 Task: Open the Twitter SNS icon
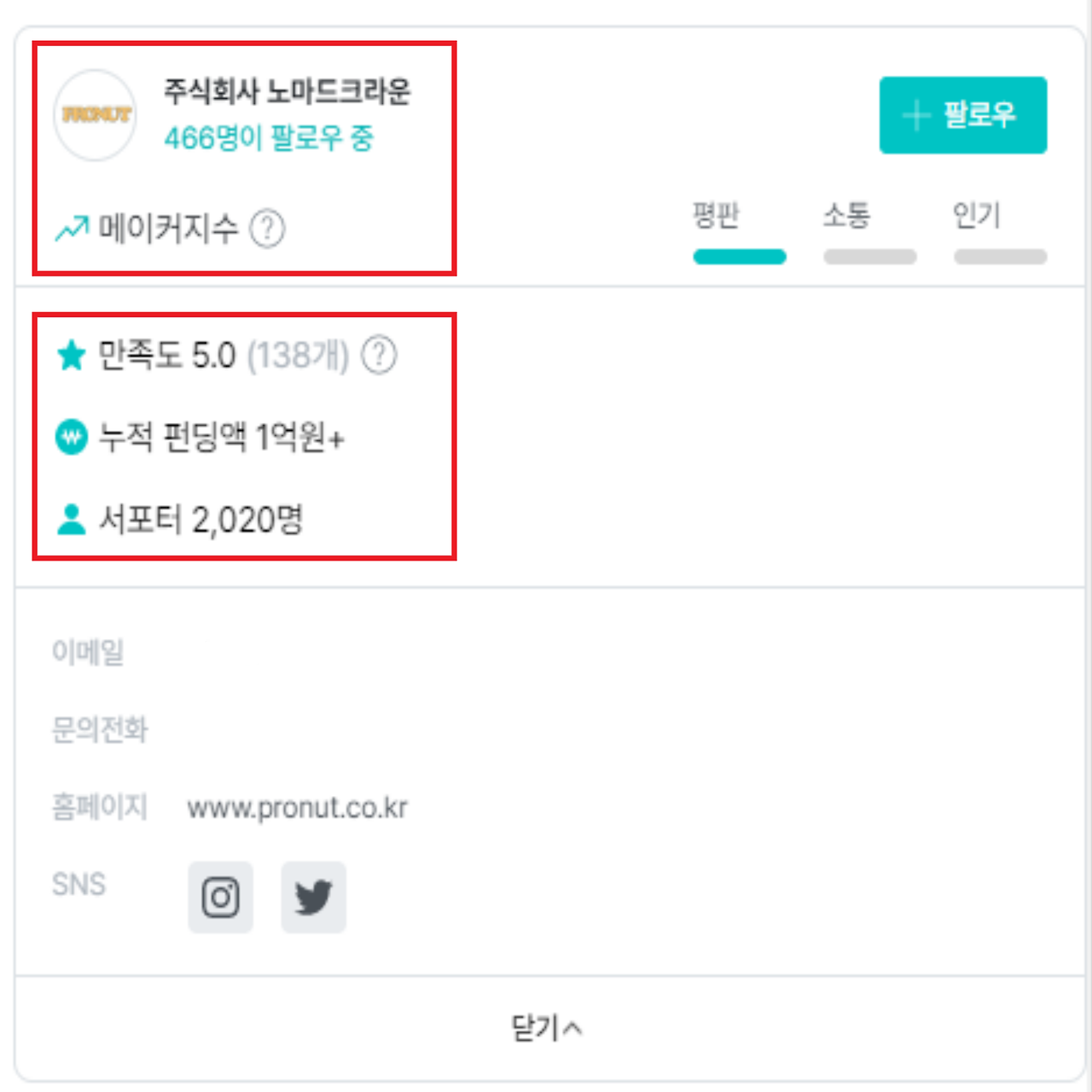click(313, 897)
